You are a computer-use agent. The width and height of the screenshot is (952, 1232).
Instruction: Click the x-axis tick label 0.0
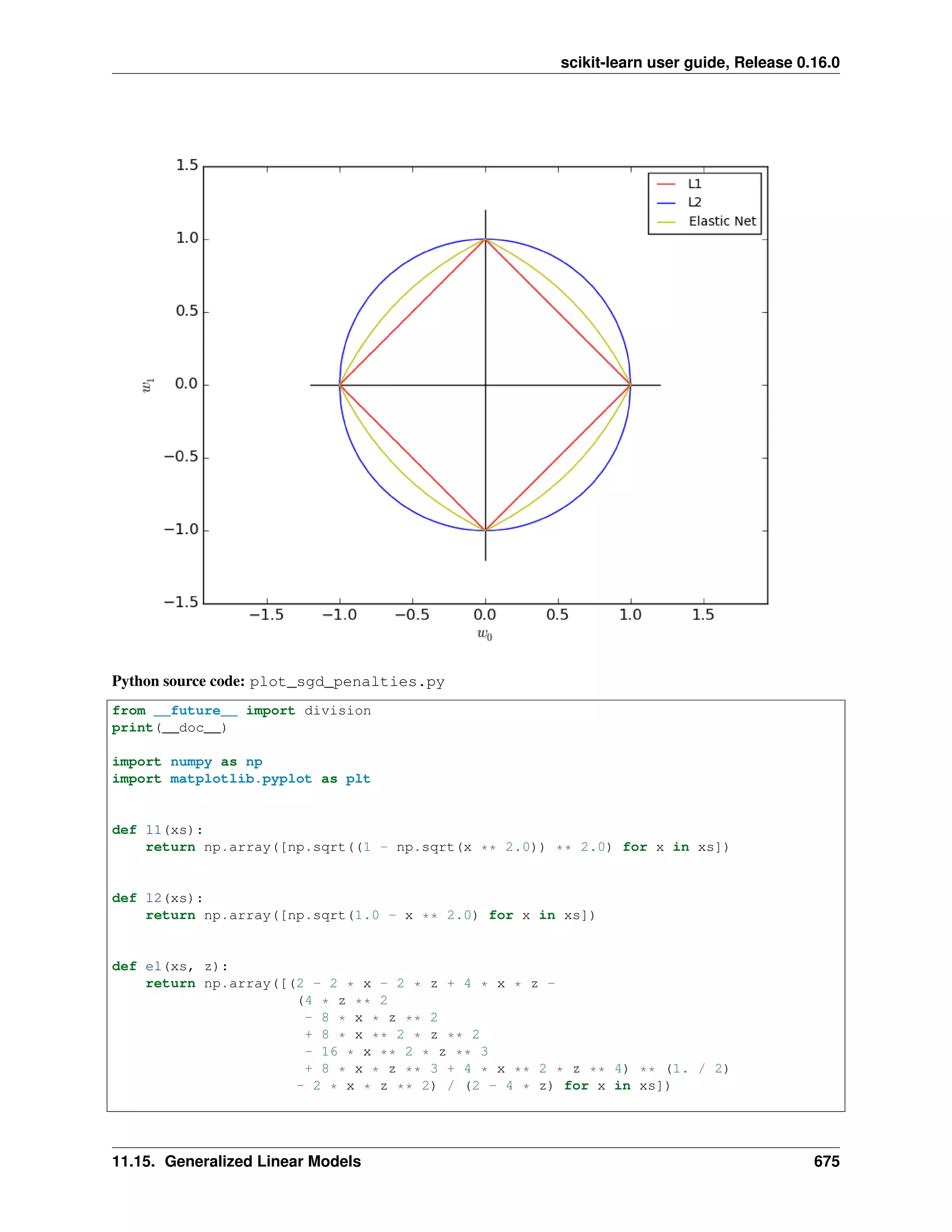[485, 614]
